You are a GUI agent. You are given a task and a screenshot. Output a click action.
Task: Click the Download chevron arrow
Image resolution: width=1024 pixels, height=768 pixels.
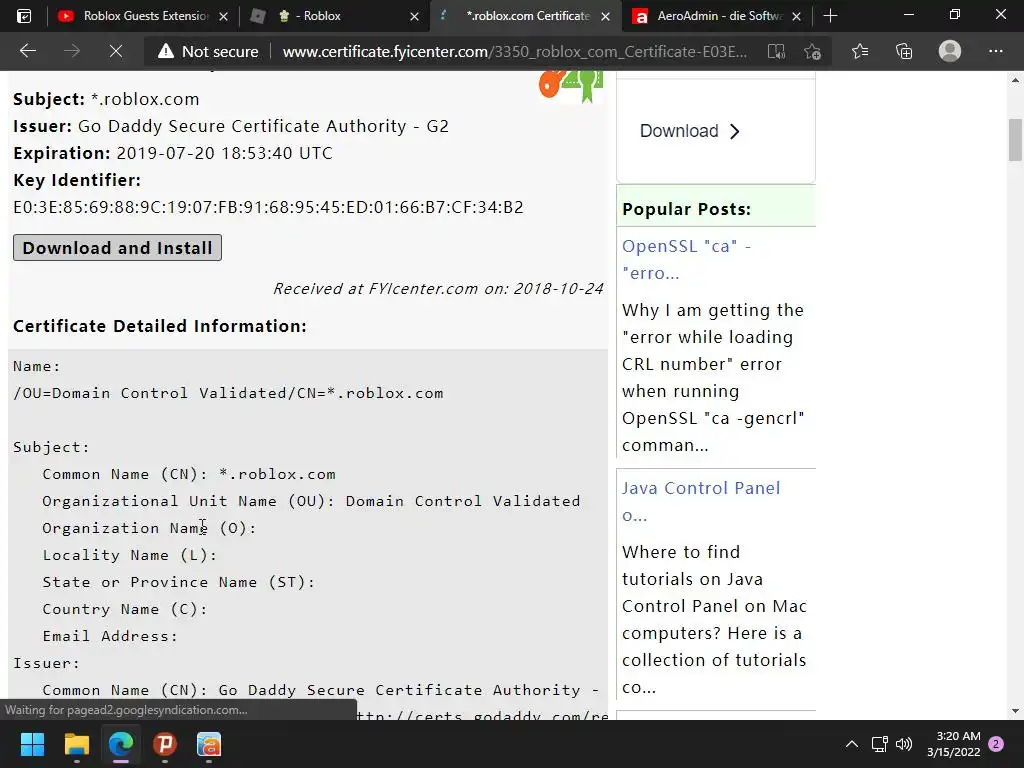[735, 131]
